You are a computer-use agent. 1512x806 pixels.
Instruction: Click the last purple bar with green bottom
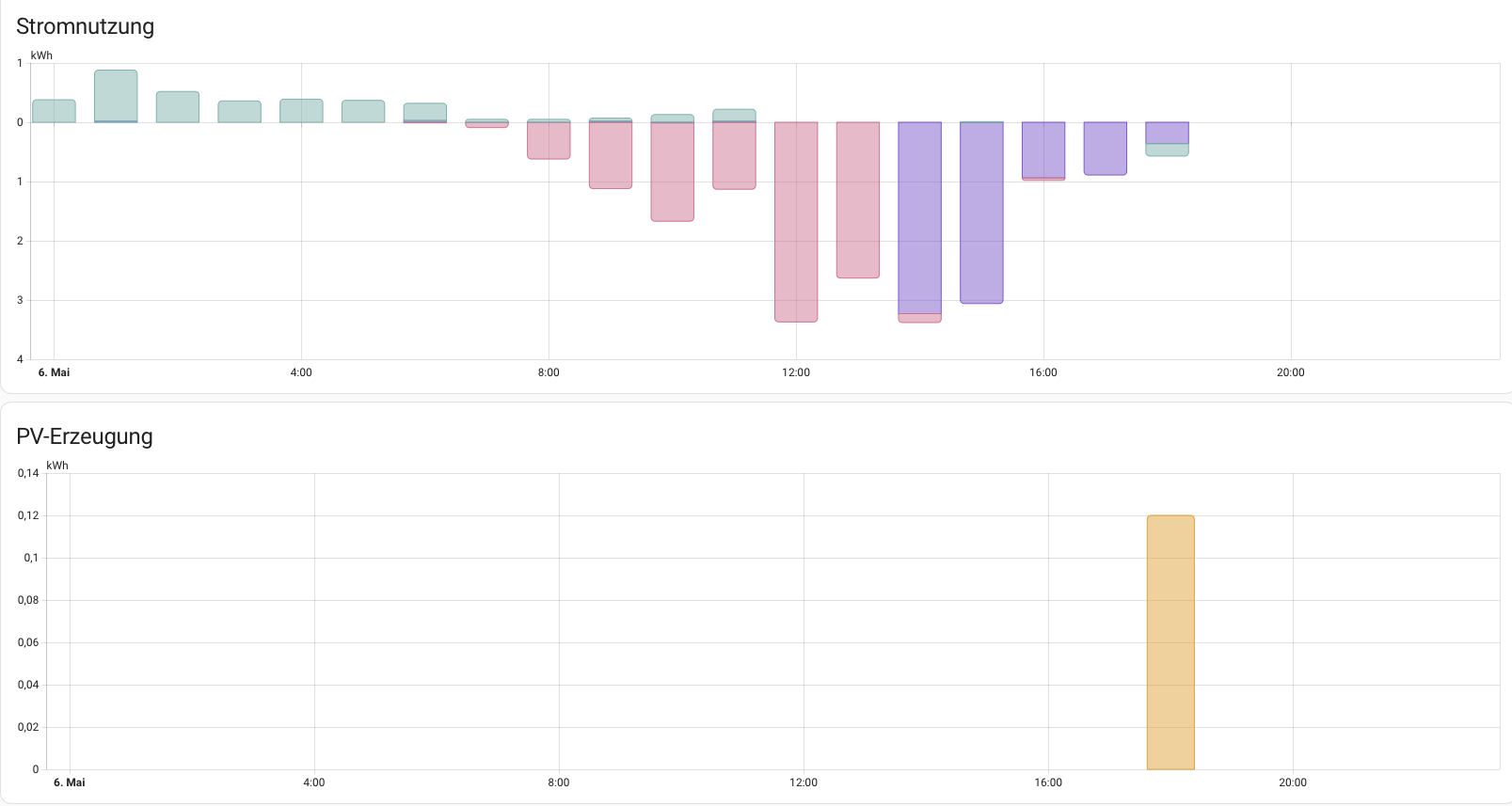coord(1167,133)
